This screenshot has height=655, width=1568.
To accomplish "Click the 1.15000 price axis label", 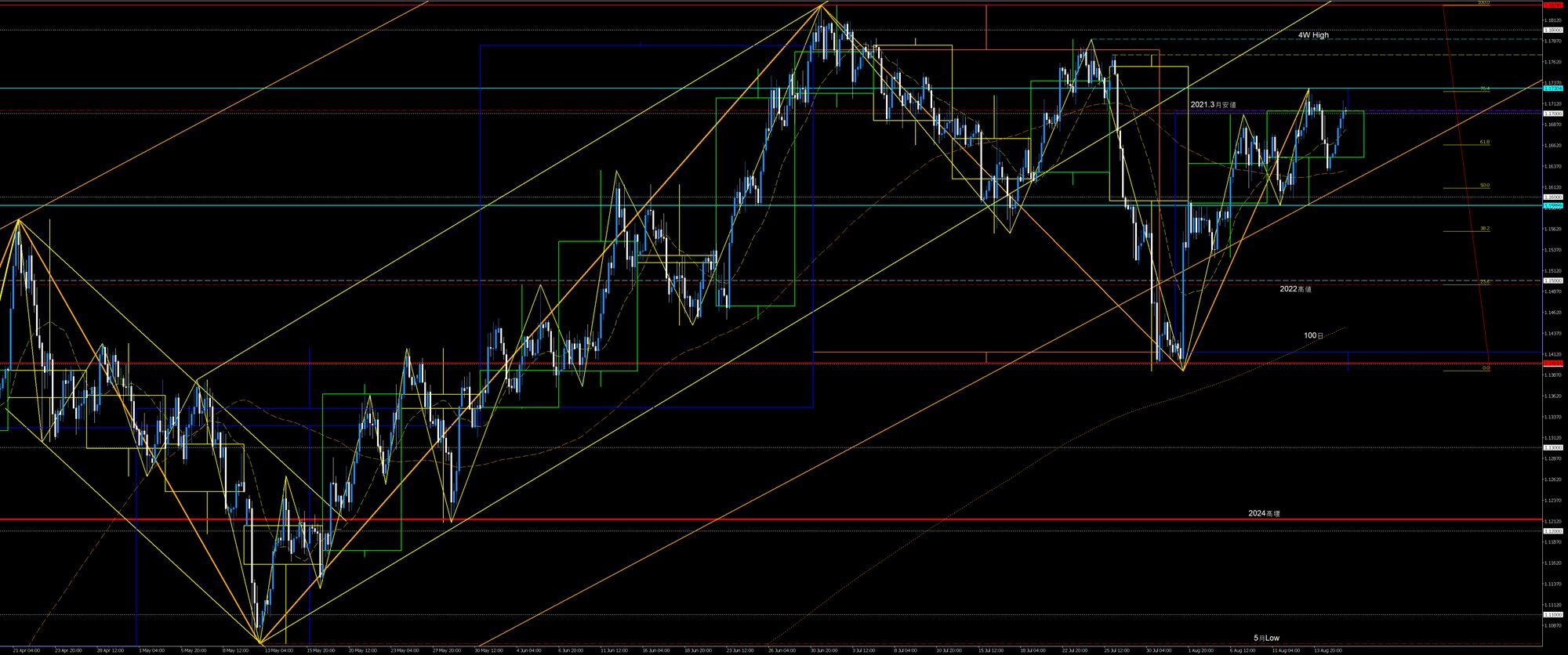I will tap(1552, 280).
